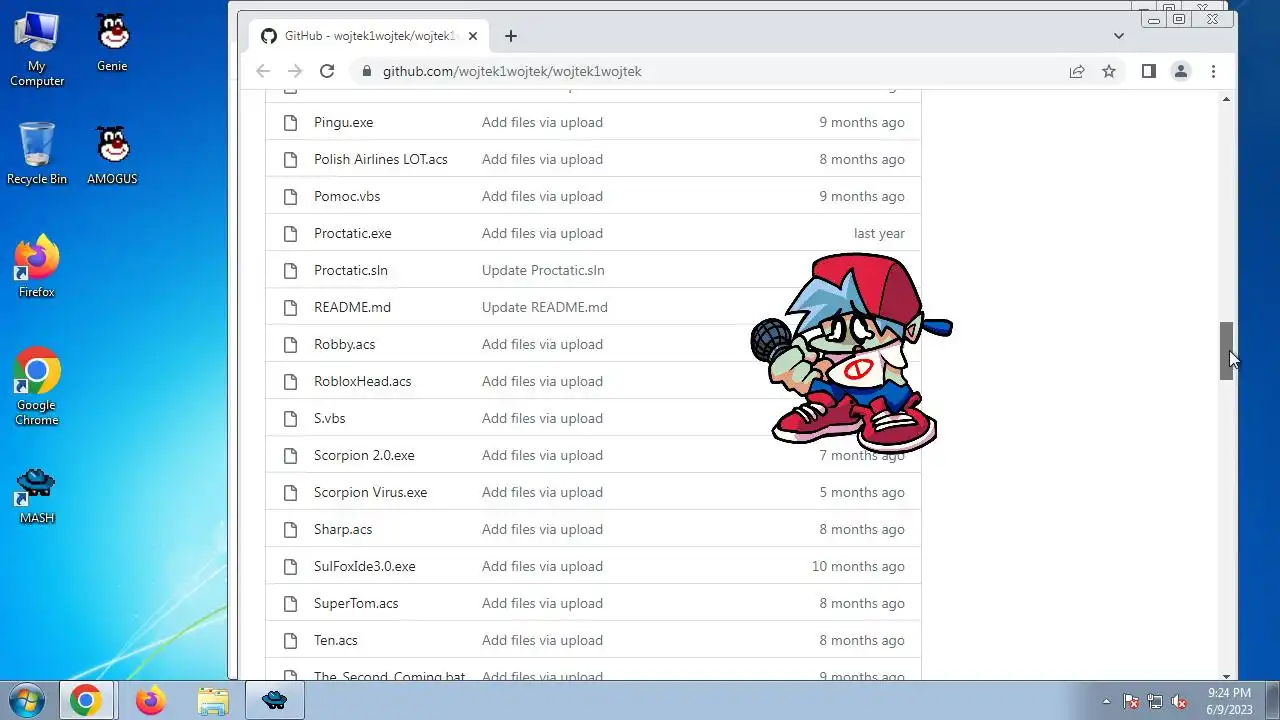Click the Boyfriend character agent

(851, 352)
